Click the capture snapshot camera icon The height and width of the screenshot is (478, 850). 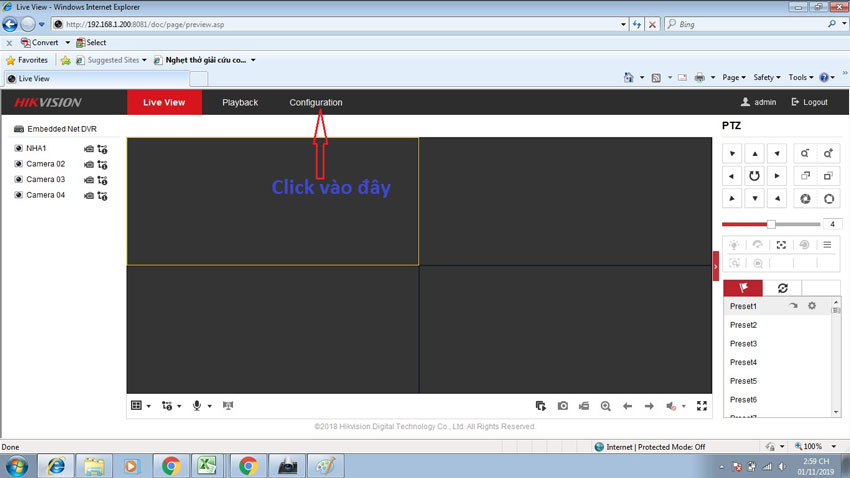point(563,406)
